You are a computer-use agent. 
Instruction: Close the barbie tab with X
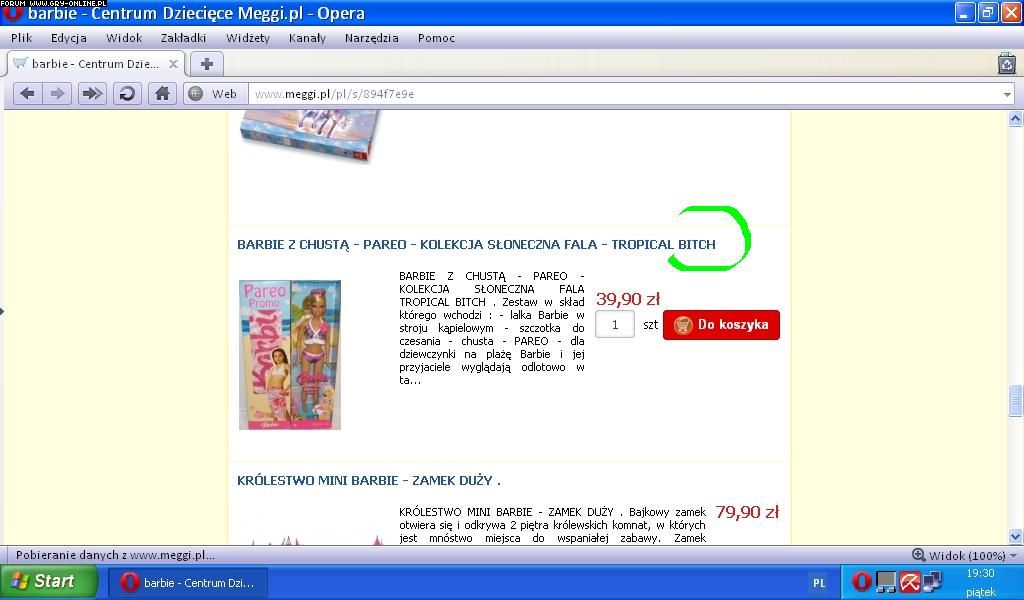(x=173, y=64)
